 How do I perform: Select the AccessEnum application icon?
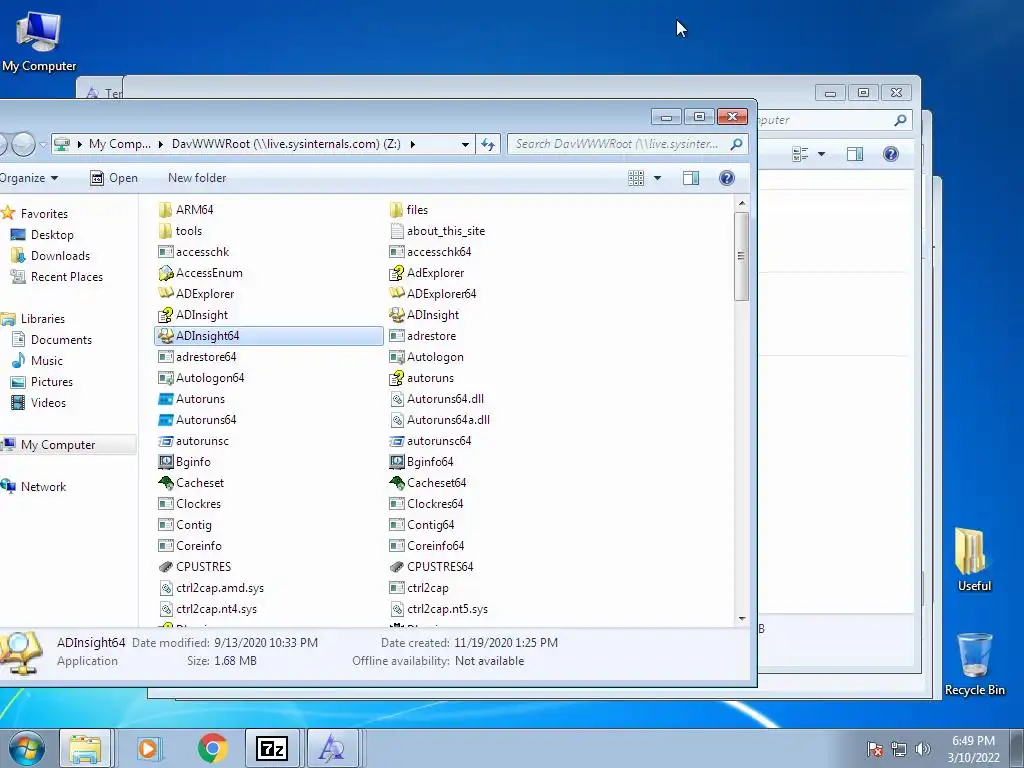(165, 273)
